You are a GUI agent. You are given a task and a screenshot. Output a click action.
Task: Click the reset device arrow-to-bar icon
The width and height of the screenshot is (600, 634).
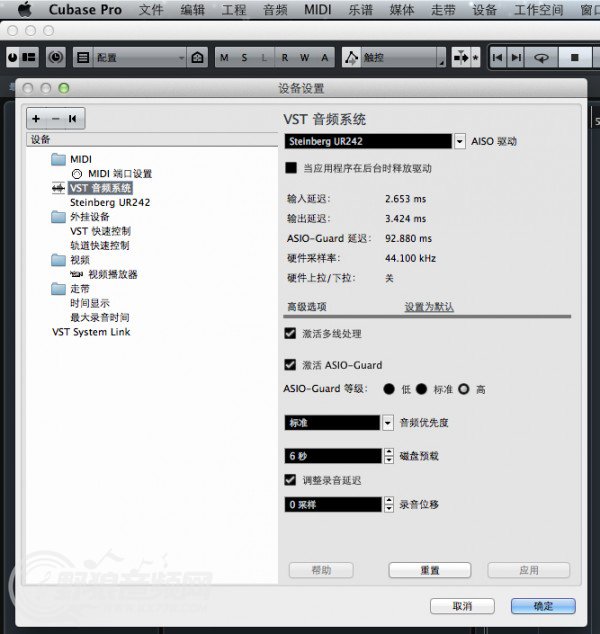point(73,118)
